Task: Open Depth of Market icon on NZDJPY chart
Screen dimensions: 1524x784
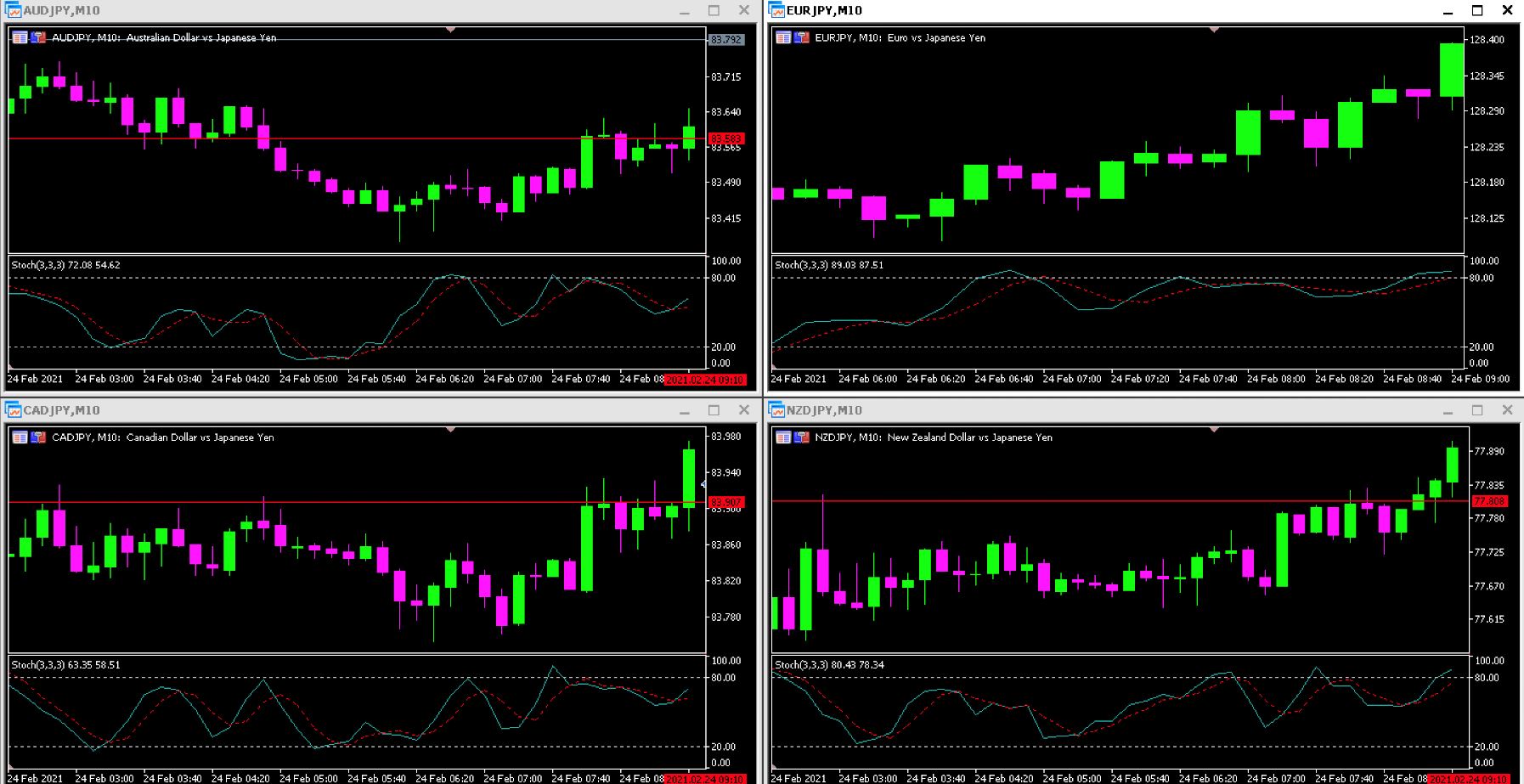Action: [x=783, y=437]
